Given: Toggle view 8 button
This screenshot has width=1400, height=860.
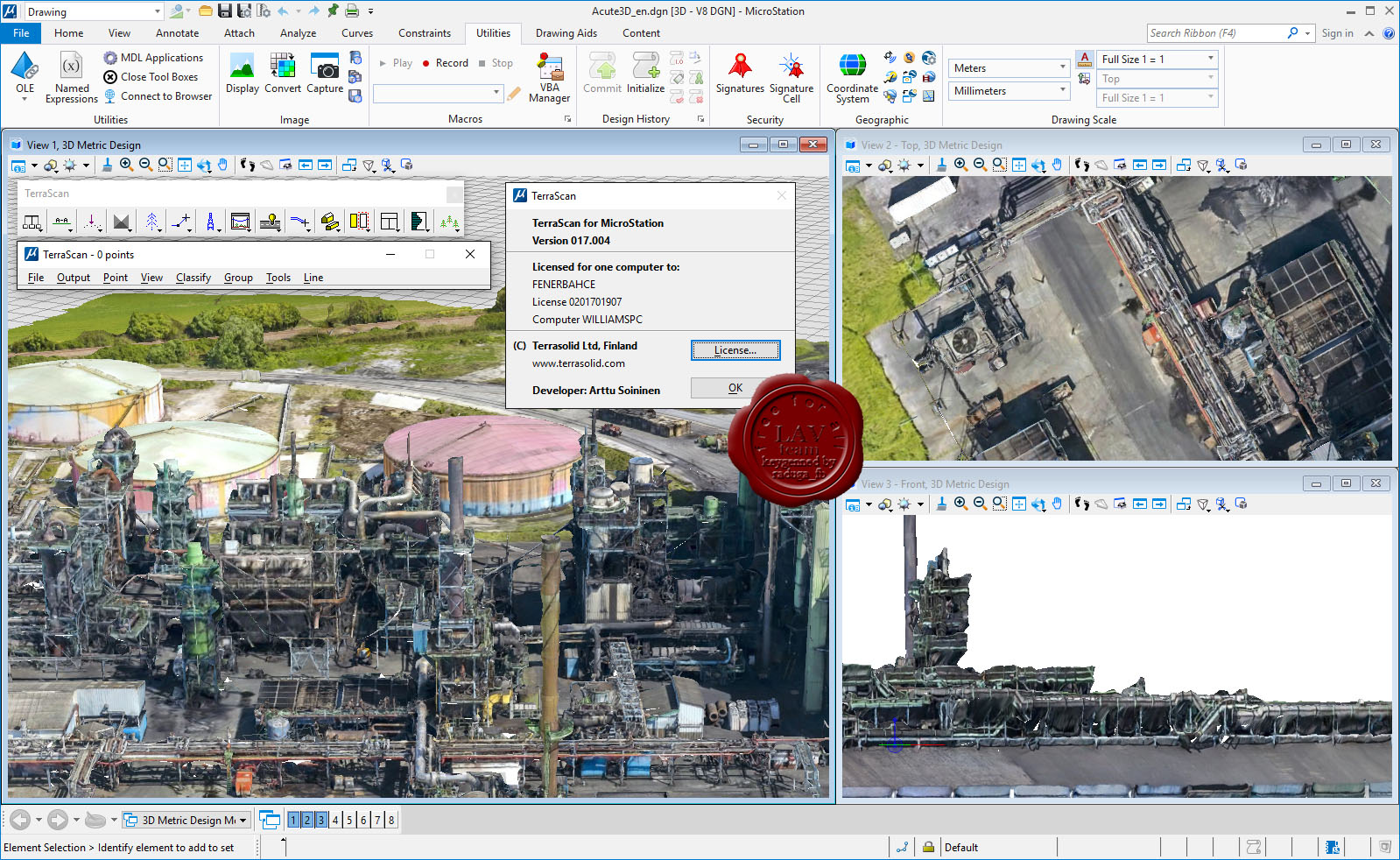Looking at the screenshot, I should point(391,820).
